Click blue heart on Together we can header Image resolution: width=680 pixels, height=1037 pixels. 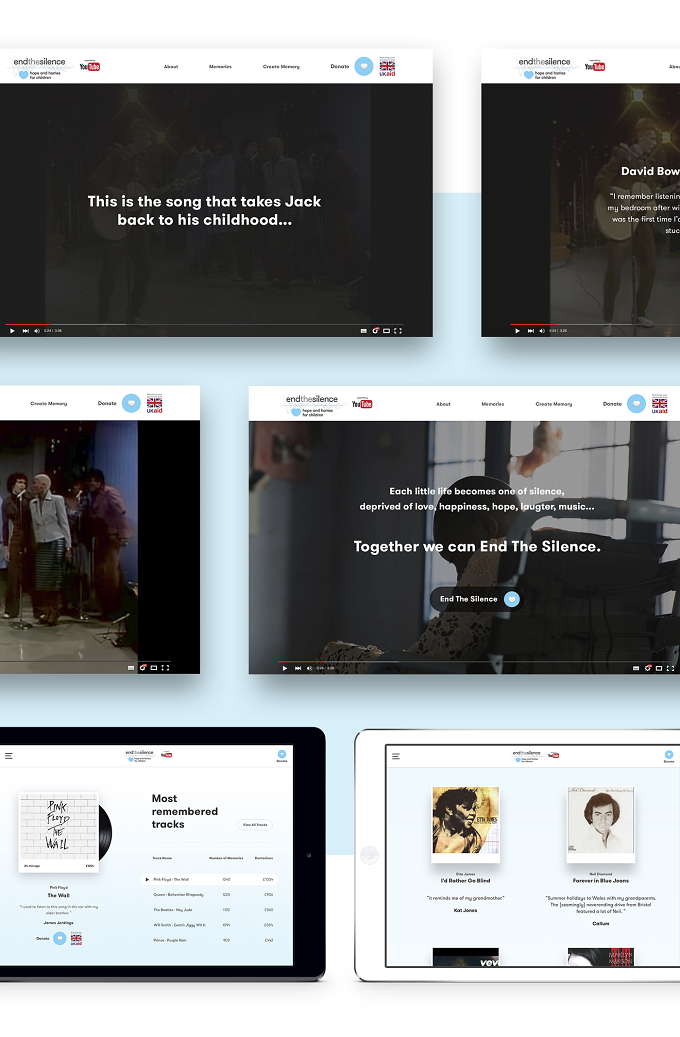pyautogui.click(x=636, y=403)
